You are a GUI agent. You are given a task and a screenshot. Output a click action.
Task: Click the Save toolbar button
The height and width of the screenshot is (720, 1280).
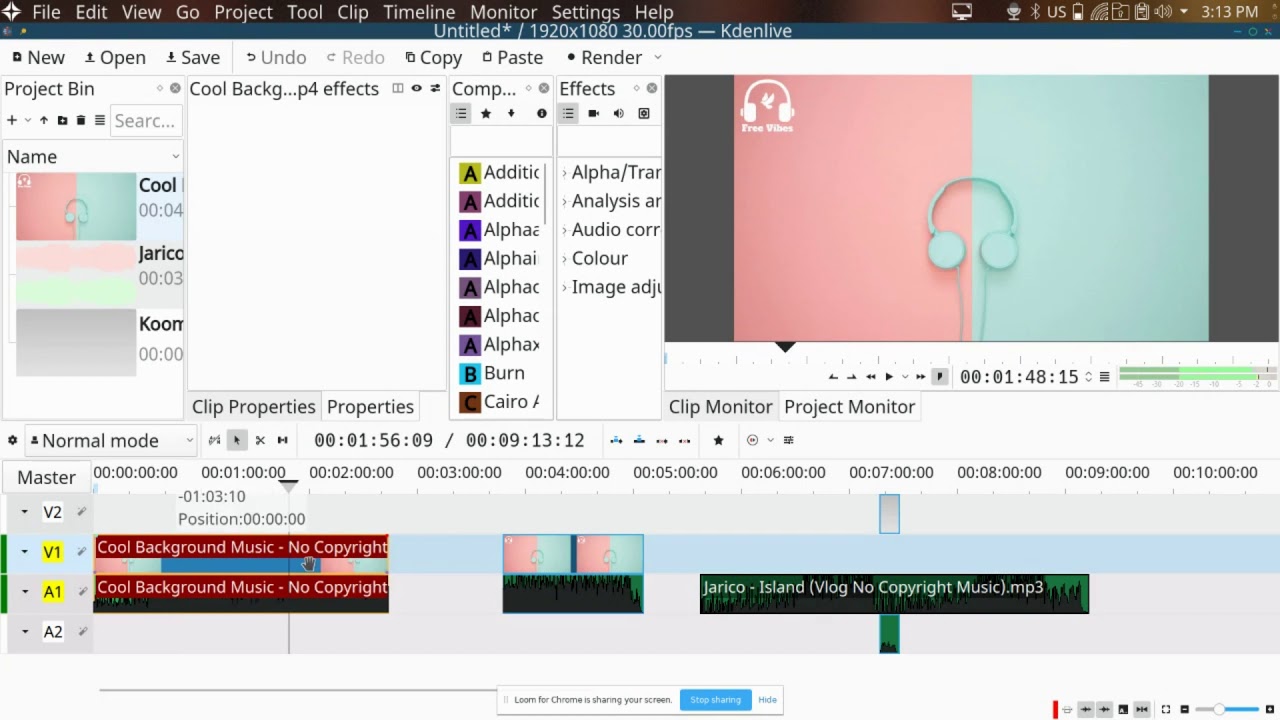(192, 57)
